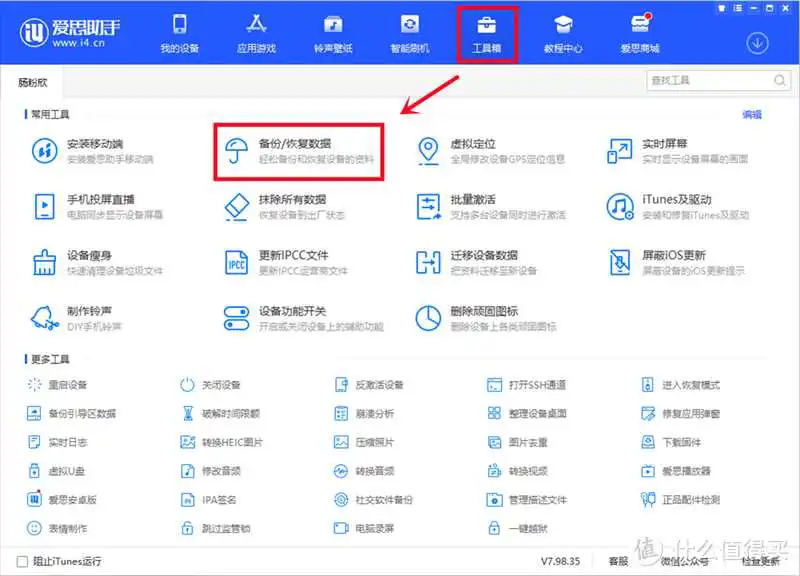The width and height of the screenshot is (800, 576).
Task: Open 打开SSH通道 tool
Action: click(527, 384)
